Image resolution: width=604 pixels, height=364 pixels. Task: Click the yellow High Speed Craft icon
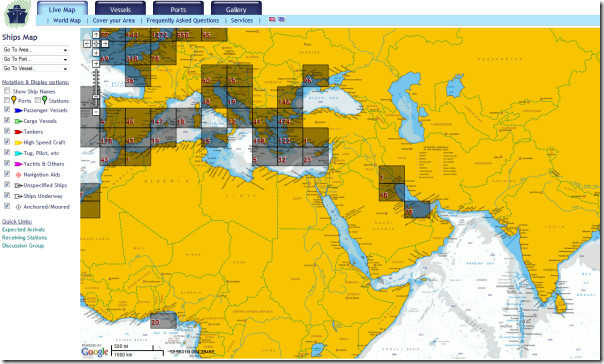[x=18, y=143]
